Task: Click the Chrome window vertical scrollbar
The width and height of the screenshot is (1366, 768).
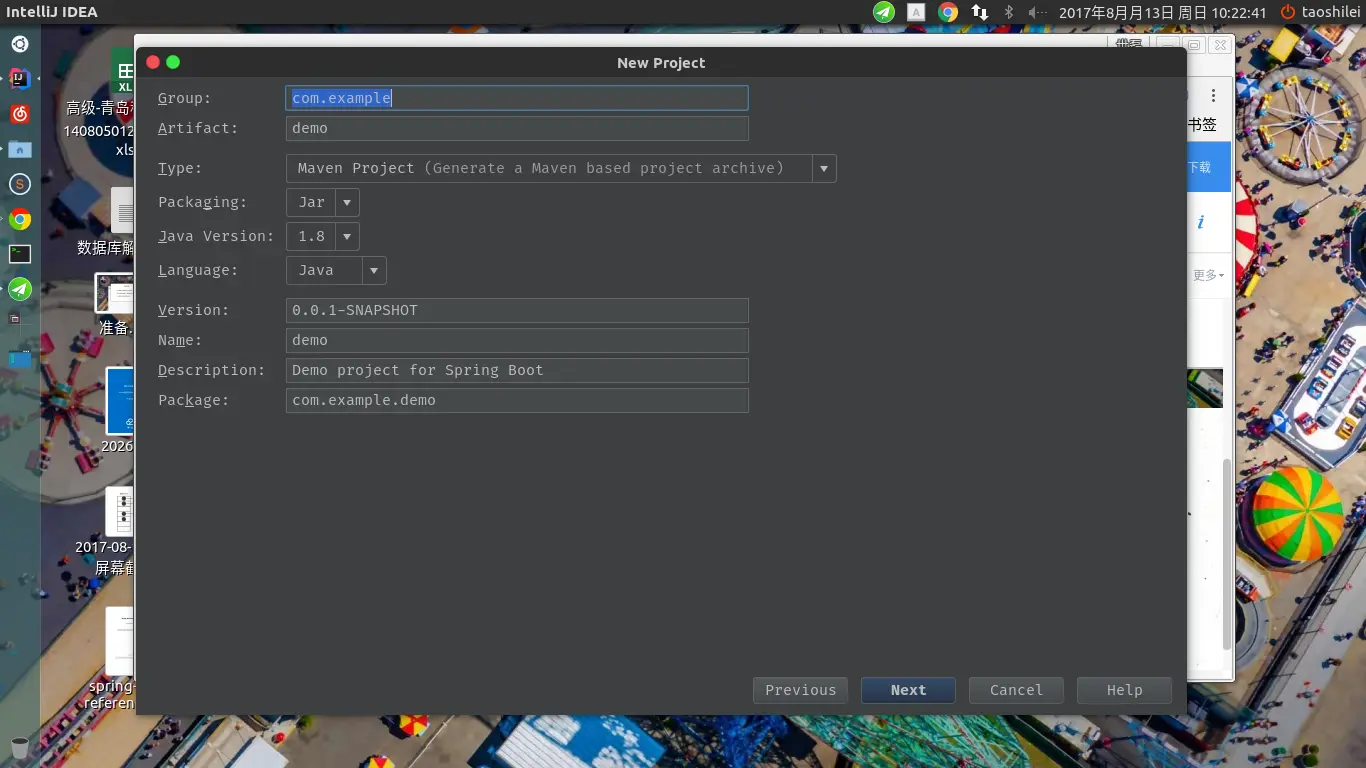Action: [1227, 555]
